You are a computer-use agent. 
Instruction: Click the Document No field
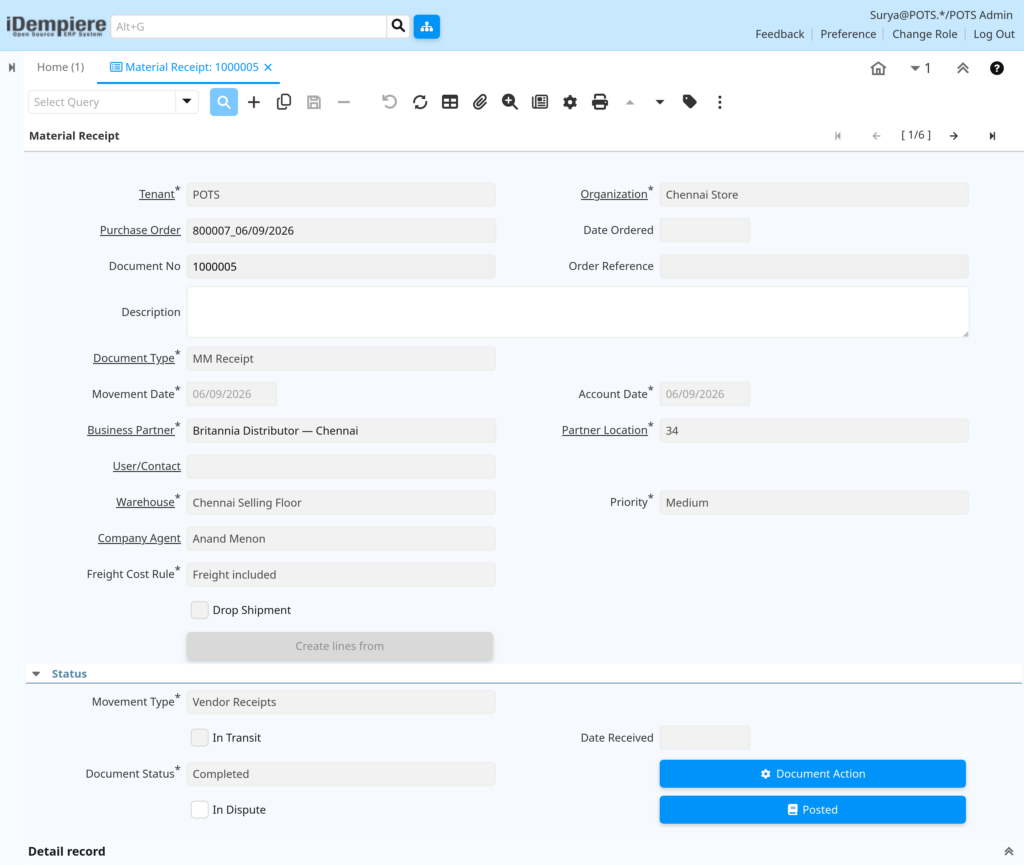341,266
